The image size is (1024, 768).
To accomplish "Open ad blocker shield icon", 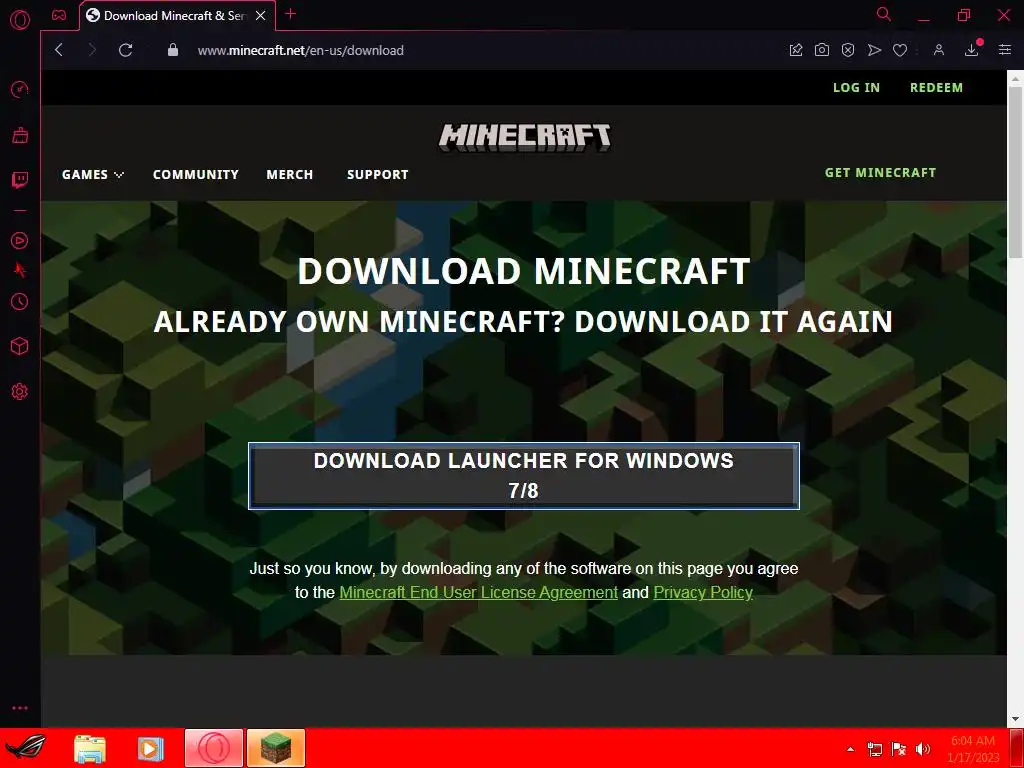I will [x=848, y=50].
